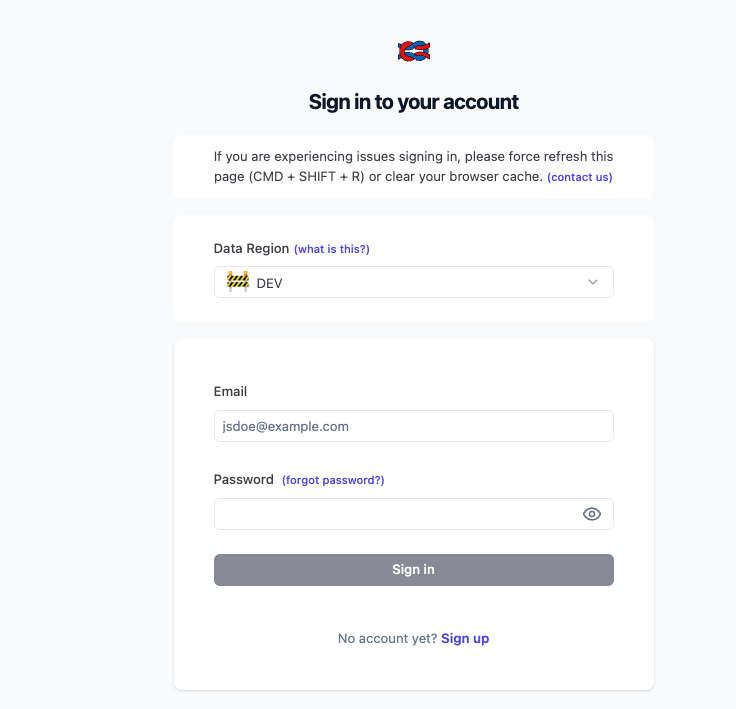Viewport: 736px width, 709px height.
Task: Toggle password visibility with the eye icon
Action: click(591, 514)
